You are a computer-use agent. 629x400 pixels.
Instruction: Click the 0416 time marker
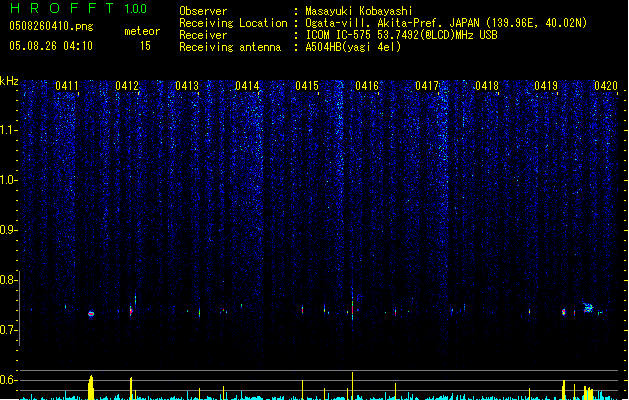(x=367, y=86)
